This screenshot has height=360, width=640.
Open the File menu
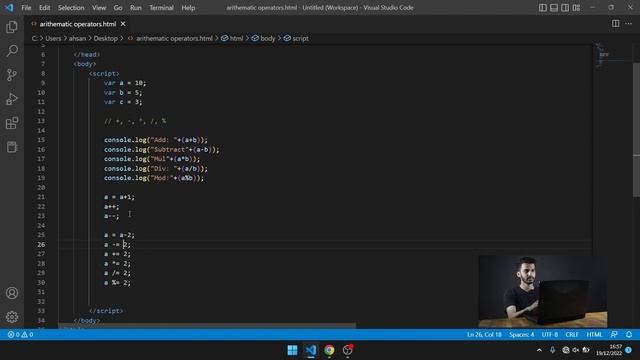[x=26, y=8]
